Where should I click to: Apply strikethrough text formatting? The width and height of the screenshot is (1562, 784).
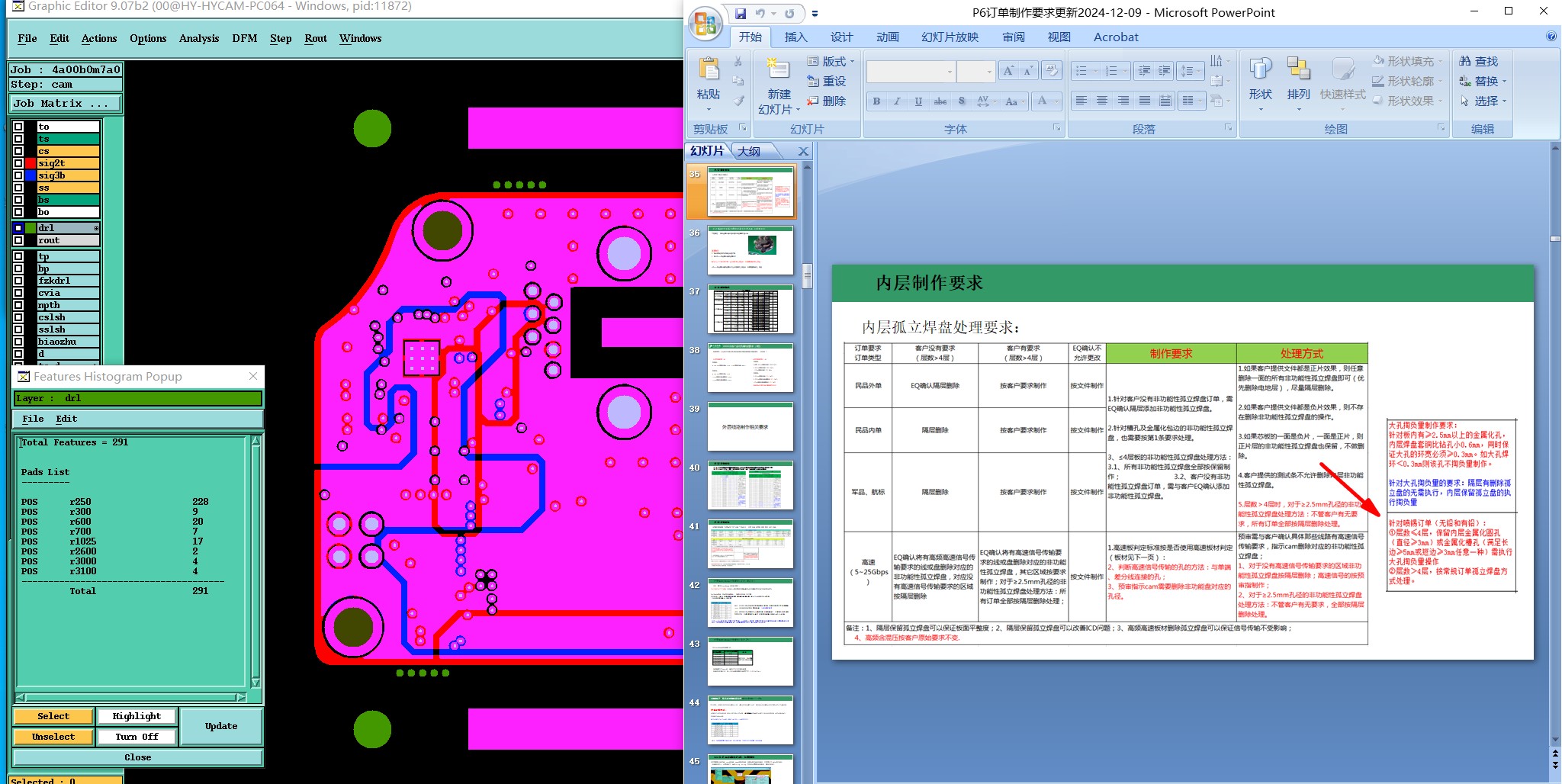tap(940, 101)
